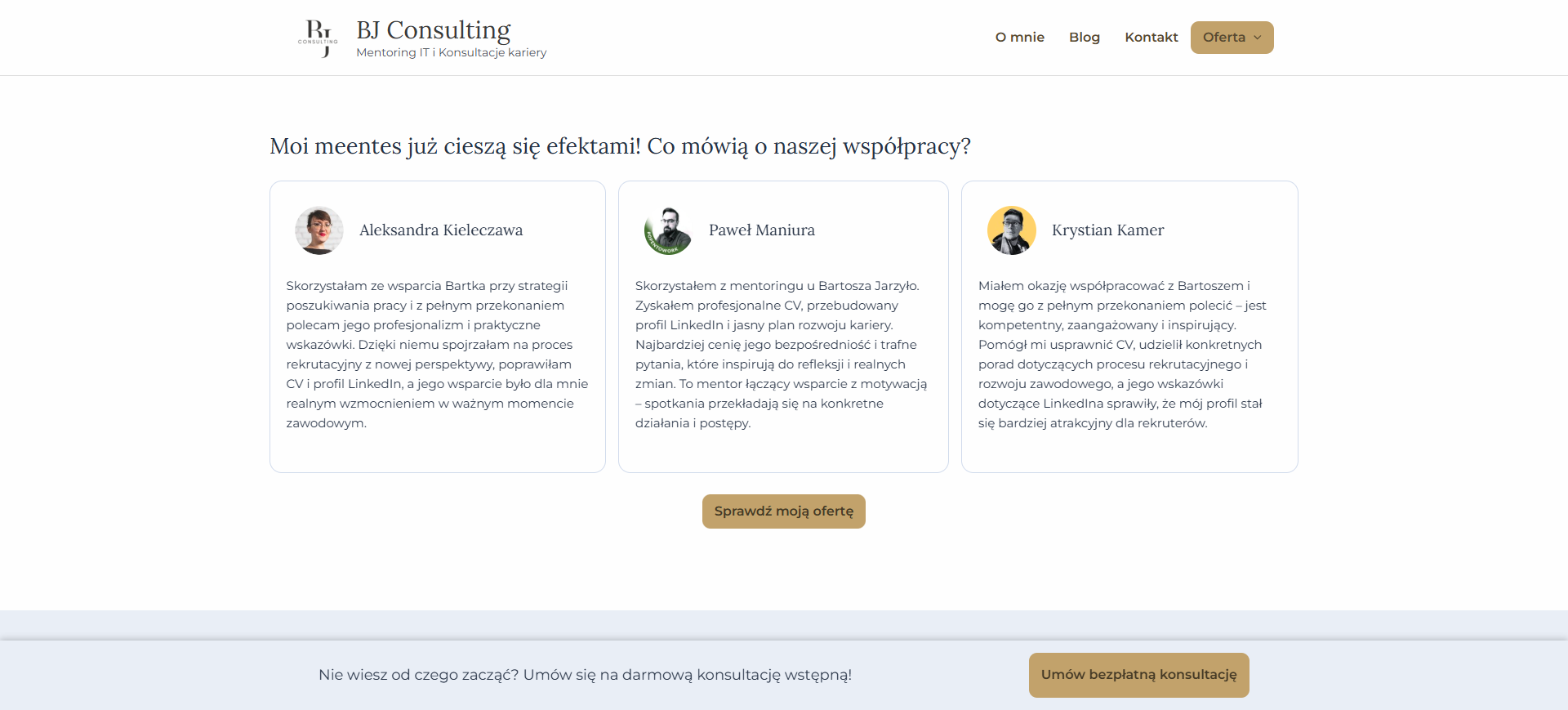1568x710 pixels.
Task: Click the name Krystian Kamer
Action: pos(1107,230)
